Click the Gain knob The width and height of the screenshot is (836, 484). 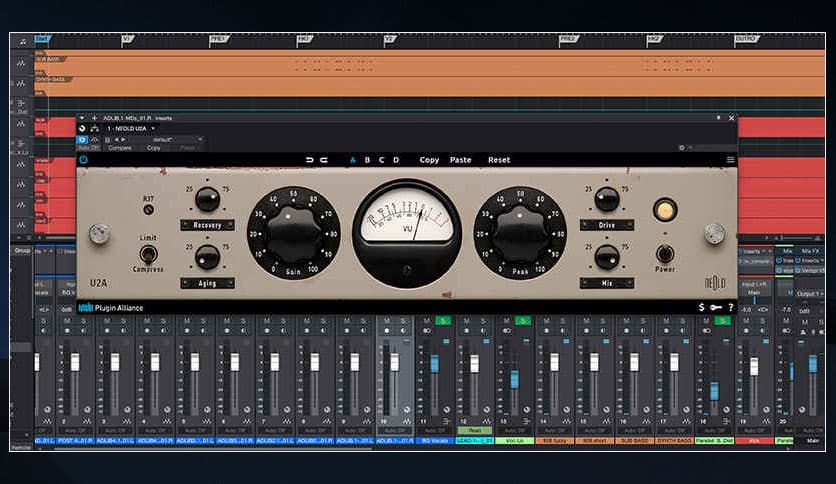pyautogui.click(x=293, y=233)
